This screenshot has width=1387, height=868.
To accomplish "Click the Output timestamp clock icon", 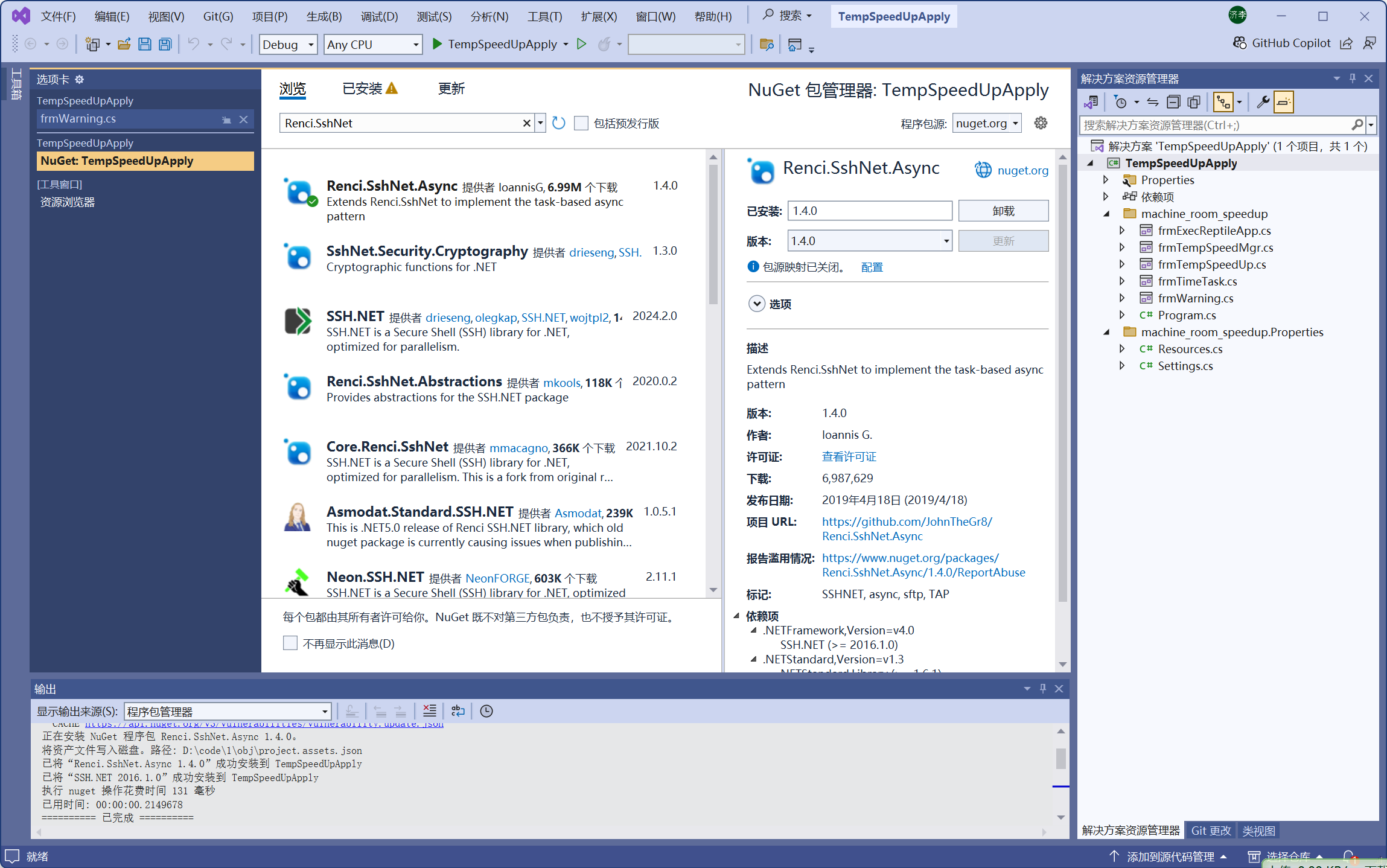I will click(486, 711).
